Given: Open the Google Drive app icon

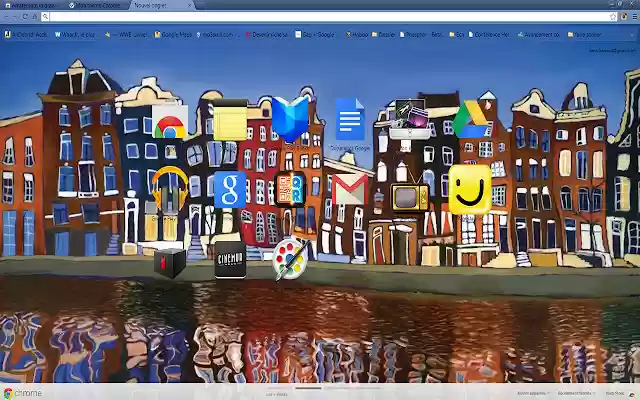Looking at the screenshot, I should tap(470, 120).
